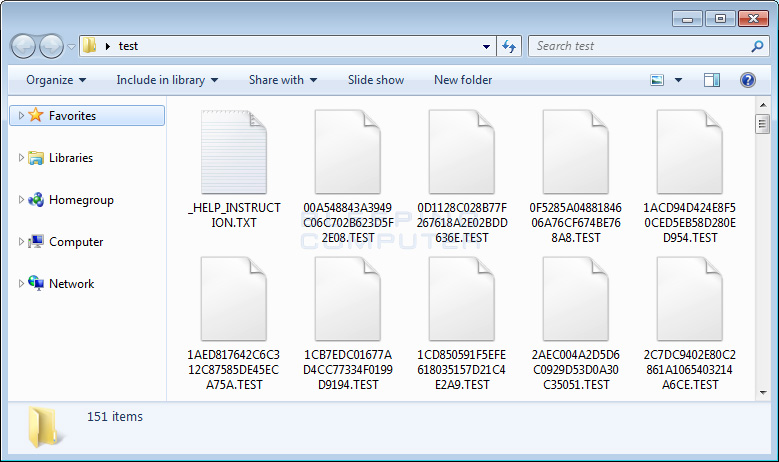Click the test breadcrumb in address bar
Image resolution: width=779 pixels, height=462 pixels.
[128, 46]
